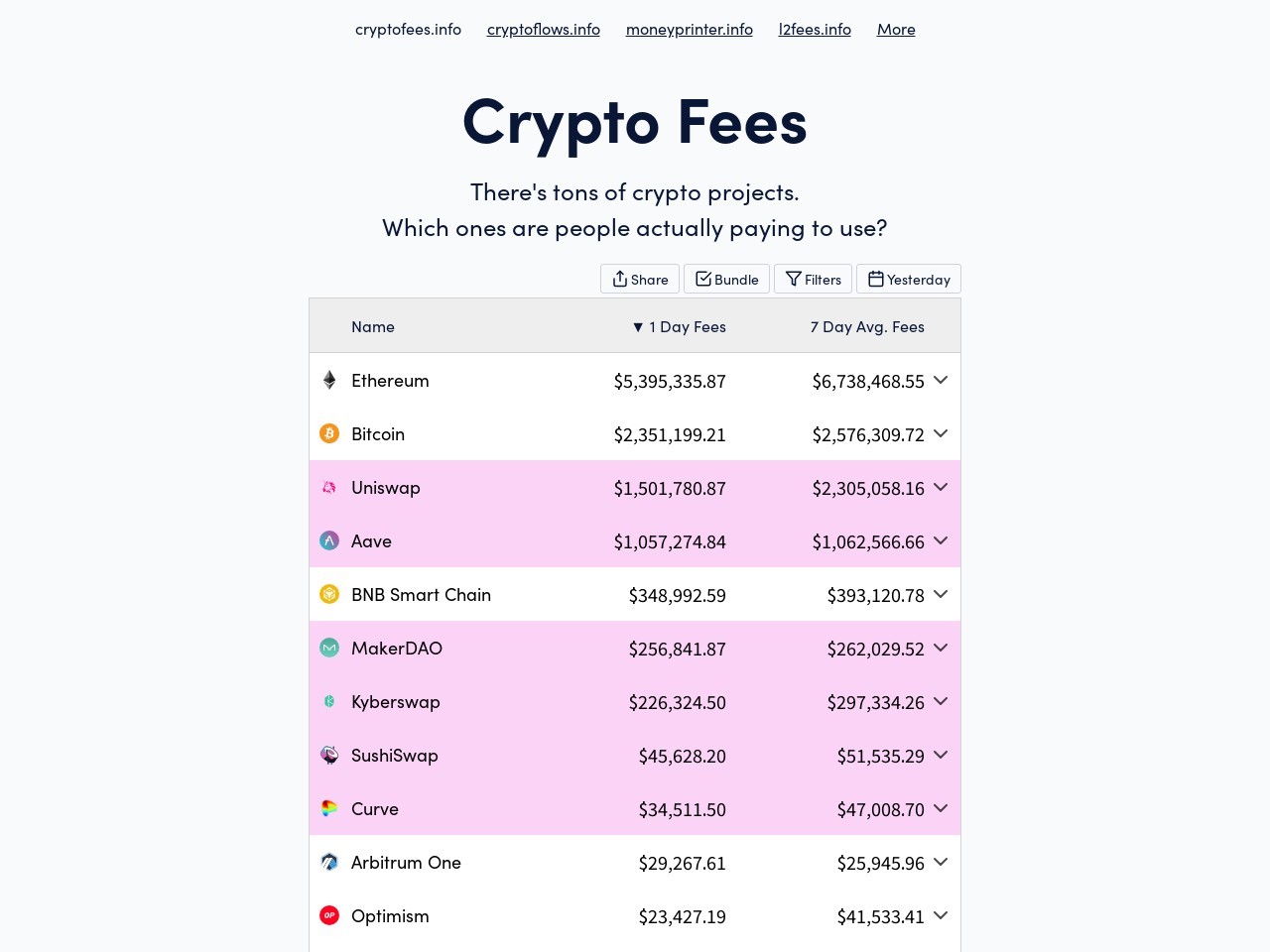Click the Bitcoin coin icon
The height and width of the screenshot is (952, 1270).
(328, 433)
